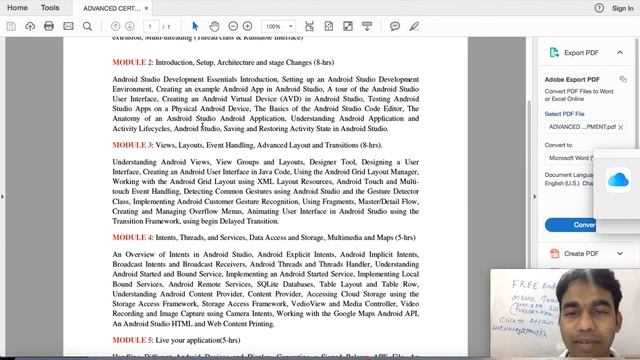Click the presenter webcam video thumbnail
640x360 pixels.
[x=565, y=313]
